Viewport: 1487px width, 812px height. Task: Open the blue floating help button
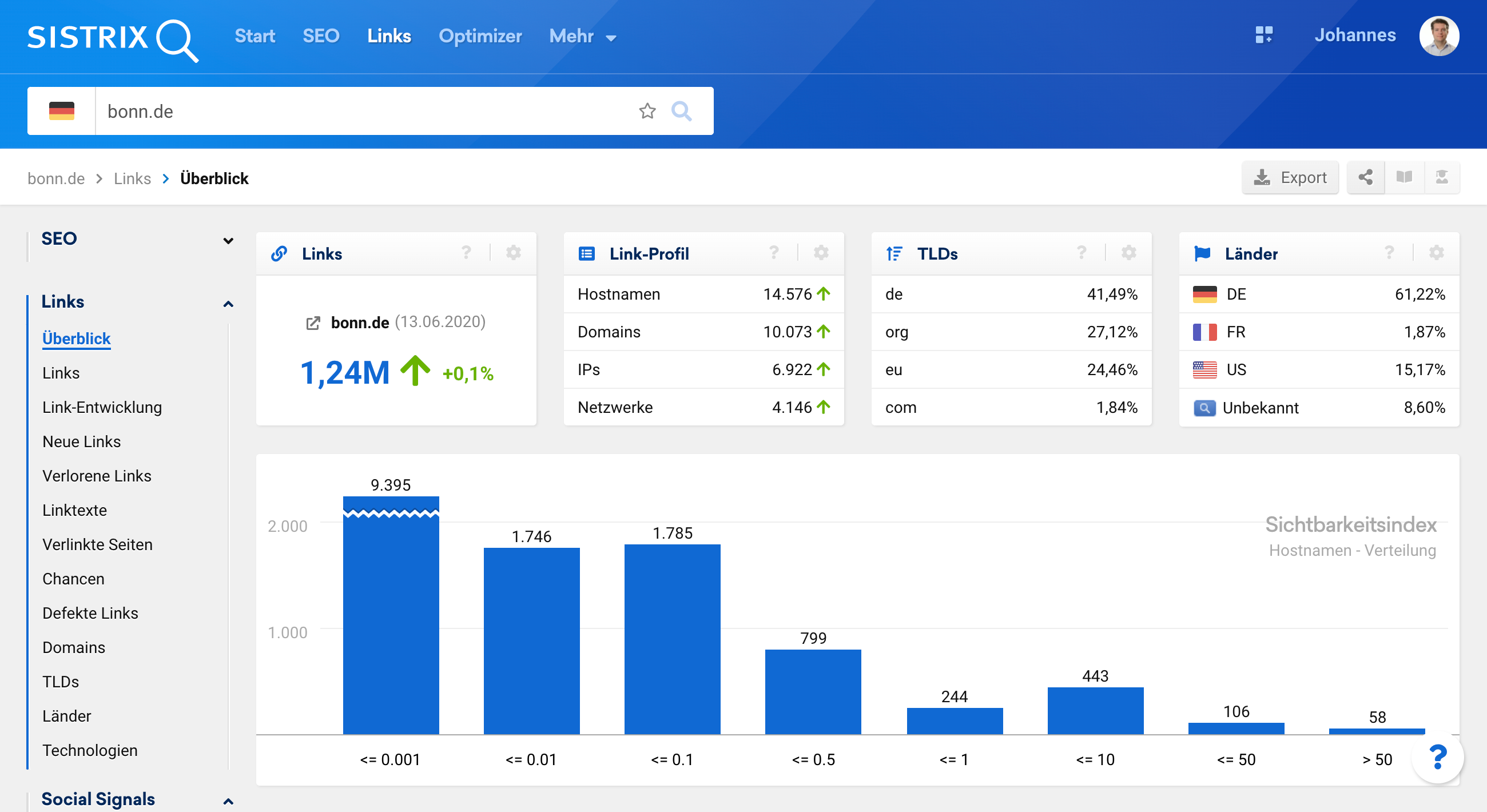[x=1437, y=757]
